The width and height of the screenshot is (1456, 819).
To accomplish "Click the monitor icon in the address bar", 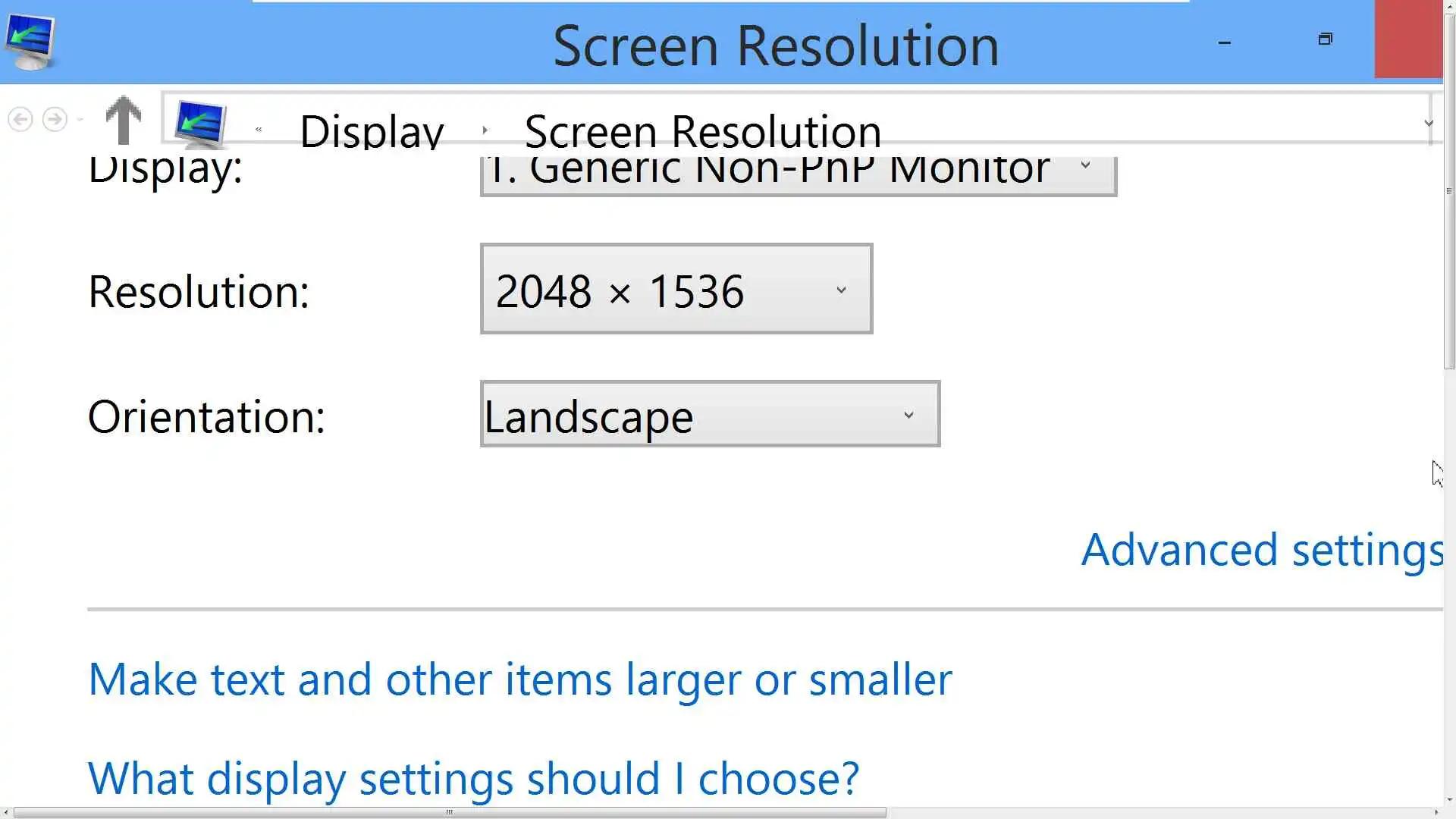I will coord(200,123).
